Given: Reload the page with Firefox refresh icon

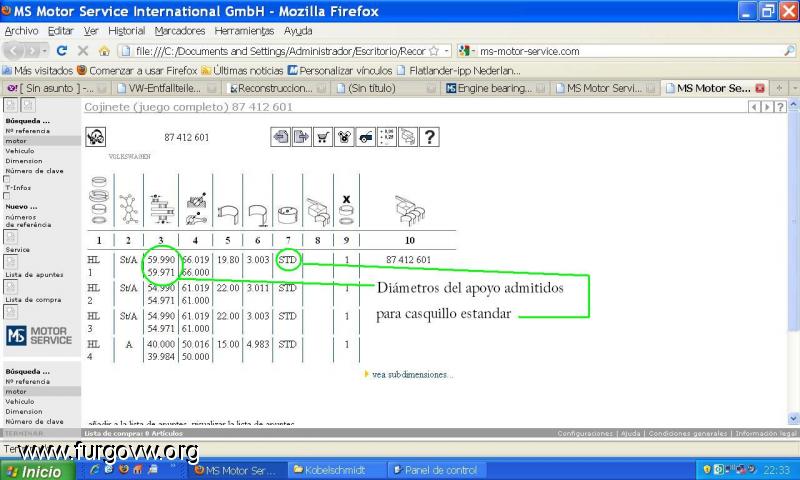Looking at the screenshot, I should tap(62, 50).
